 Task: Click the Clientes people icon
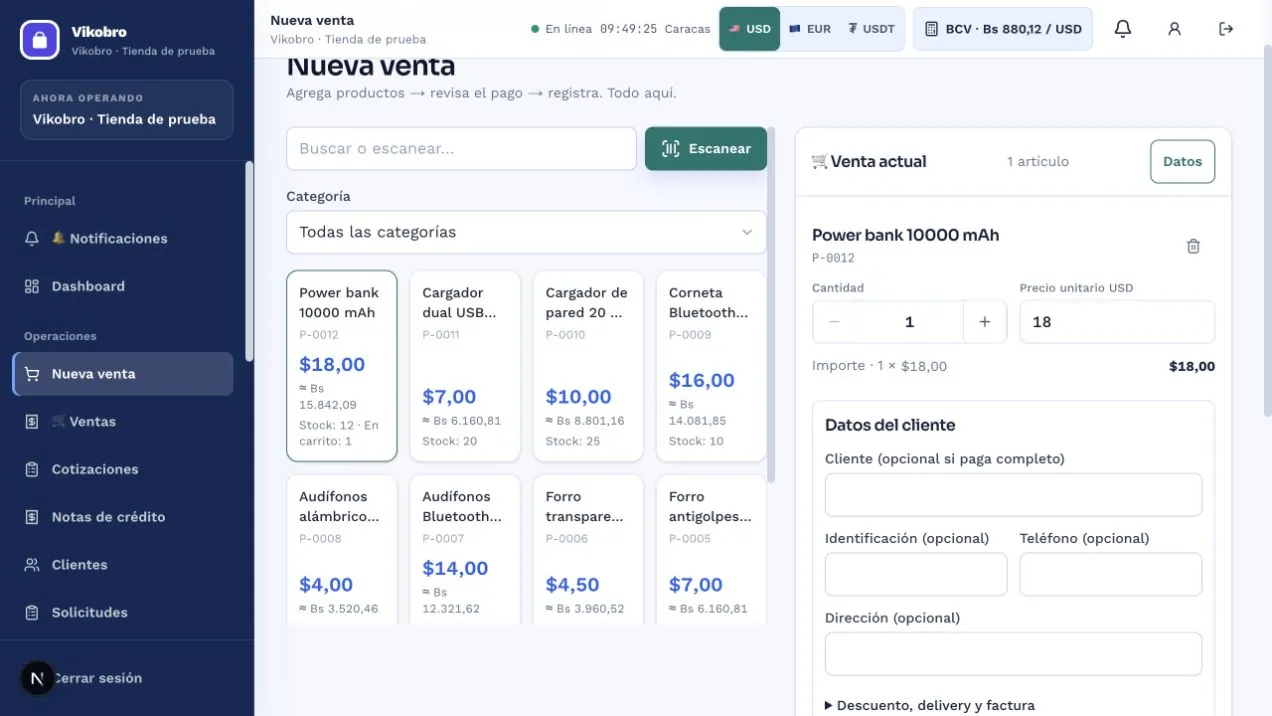(x=32, y=565)
